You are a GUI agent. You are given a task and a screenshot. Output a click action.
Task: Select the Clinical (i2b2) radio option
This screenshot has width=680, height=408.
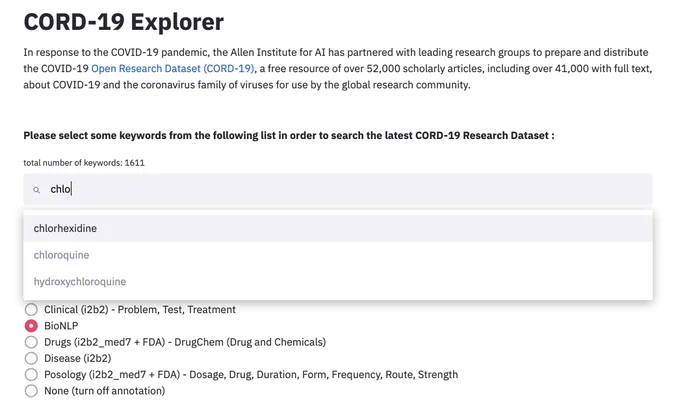click(31, 310)
